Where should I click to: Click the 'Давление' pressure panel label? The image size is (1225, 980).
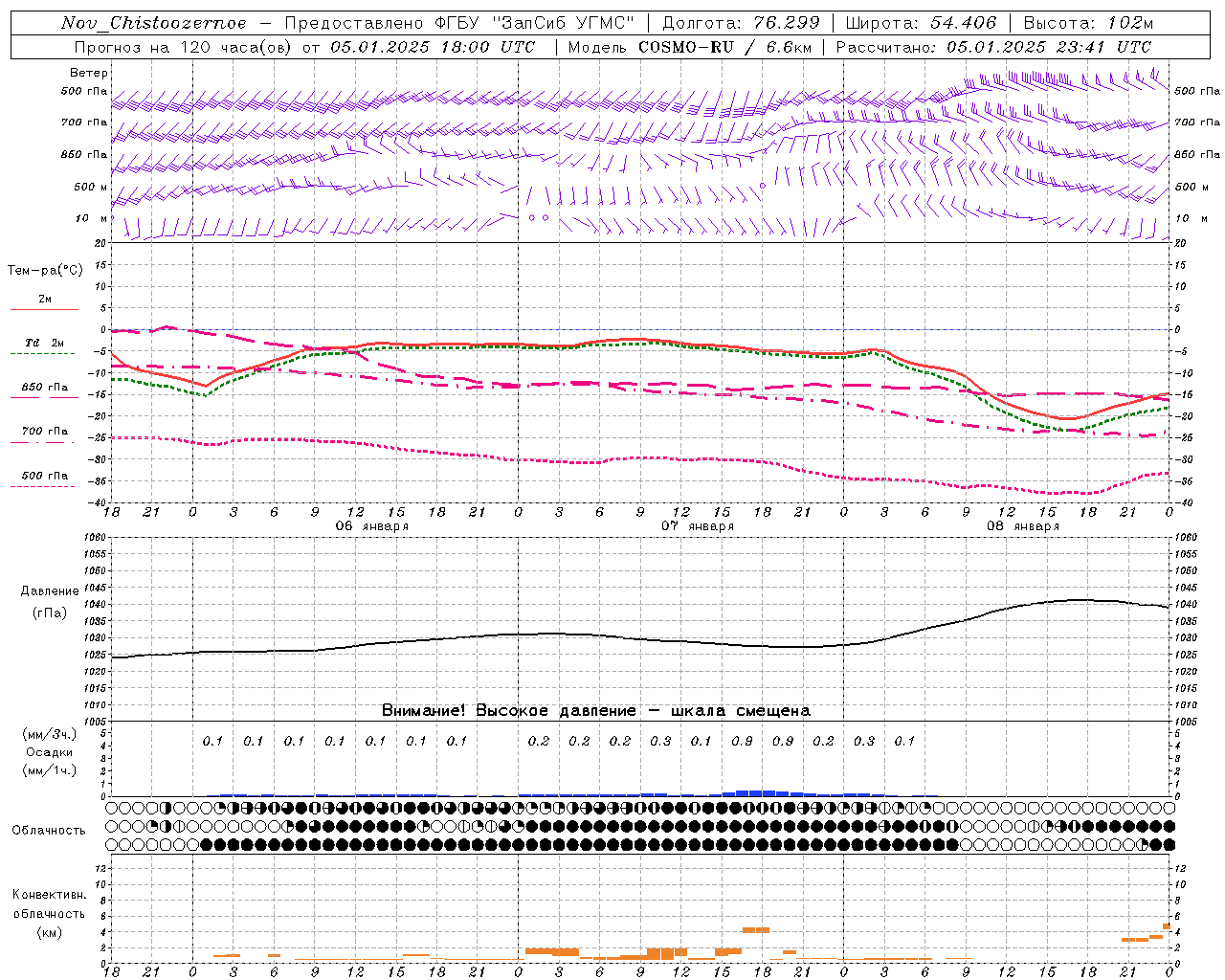49,591
